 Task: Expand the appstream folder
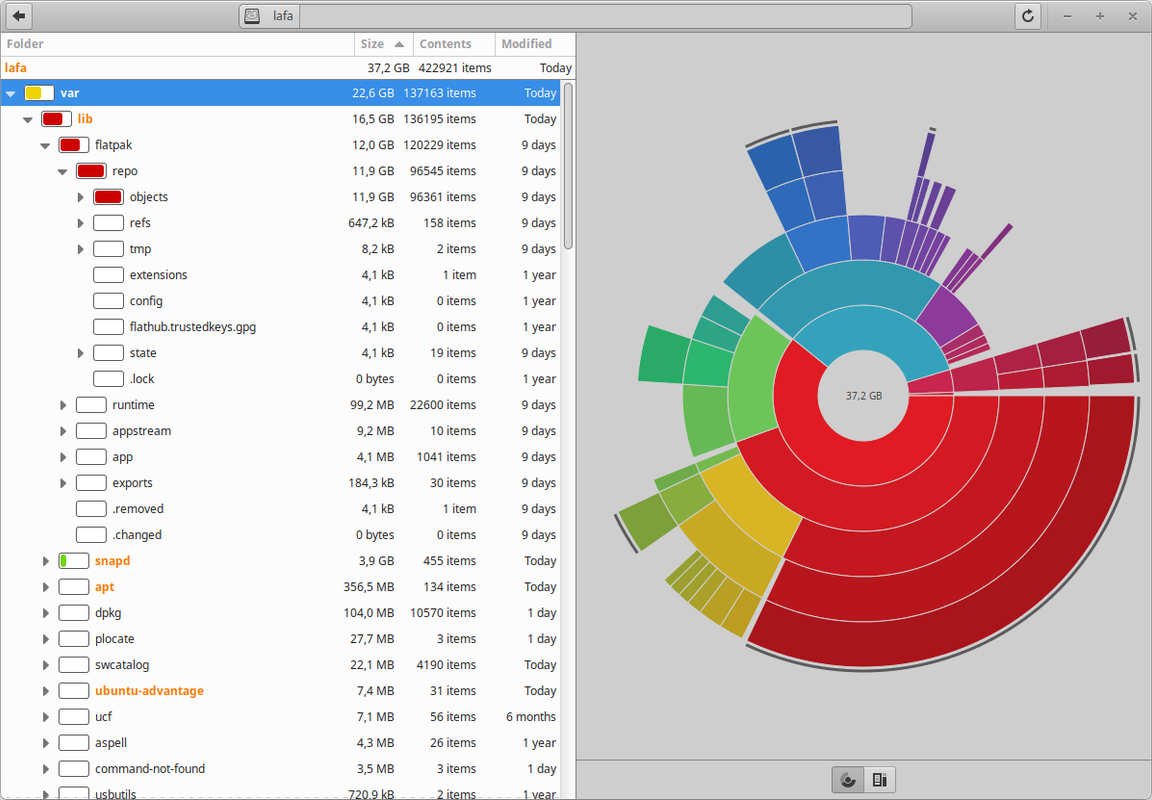[62, 431]
